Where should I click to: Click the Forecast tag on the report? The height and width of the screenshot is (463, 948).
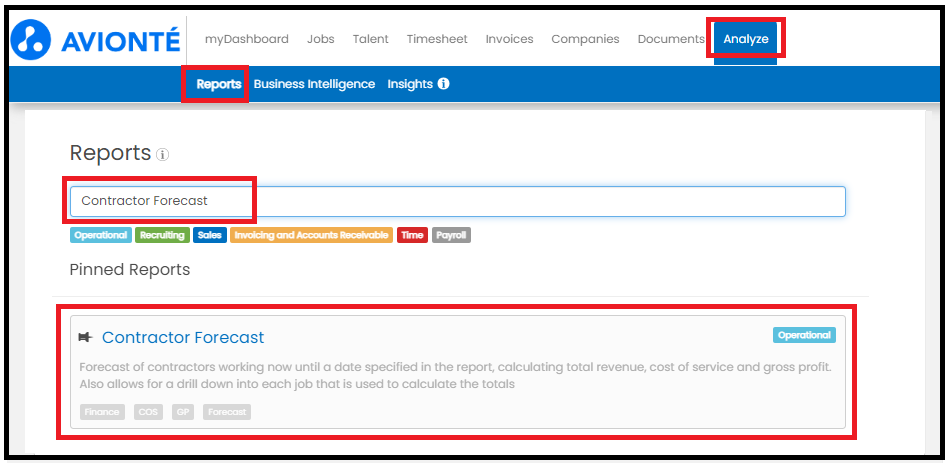tap(227, 412)
